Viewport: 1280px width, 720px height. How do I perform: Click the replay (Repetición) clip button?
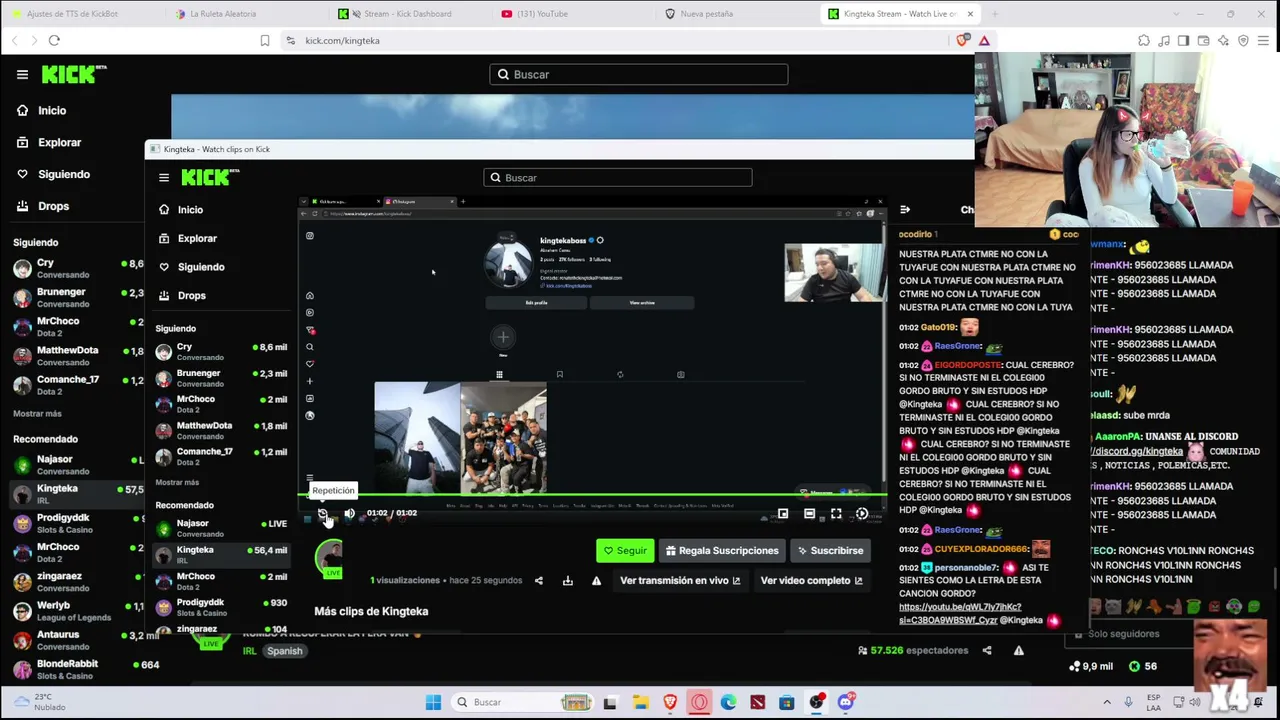(x=323, y=514)
